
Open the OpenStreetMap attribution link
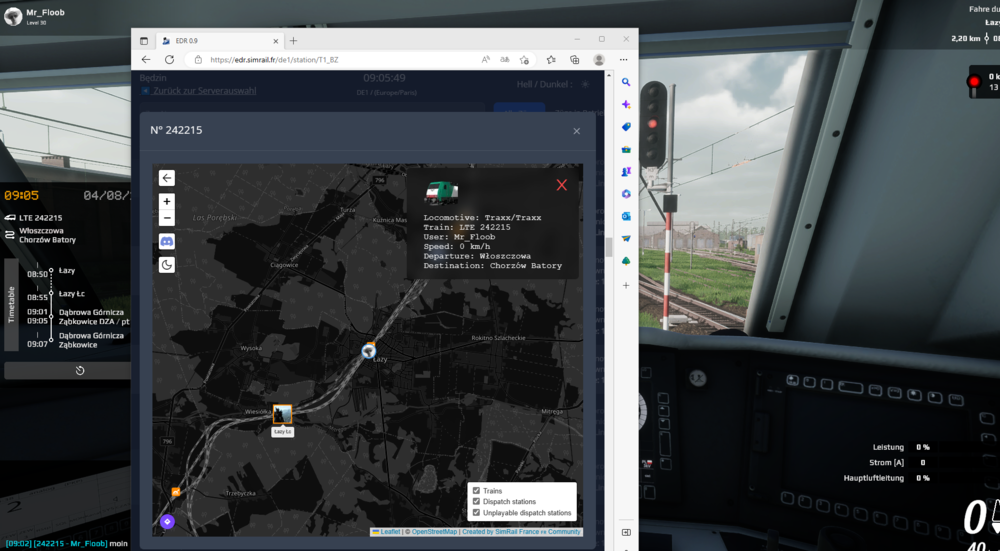pos(433,532)
